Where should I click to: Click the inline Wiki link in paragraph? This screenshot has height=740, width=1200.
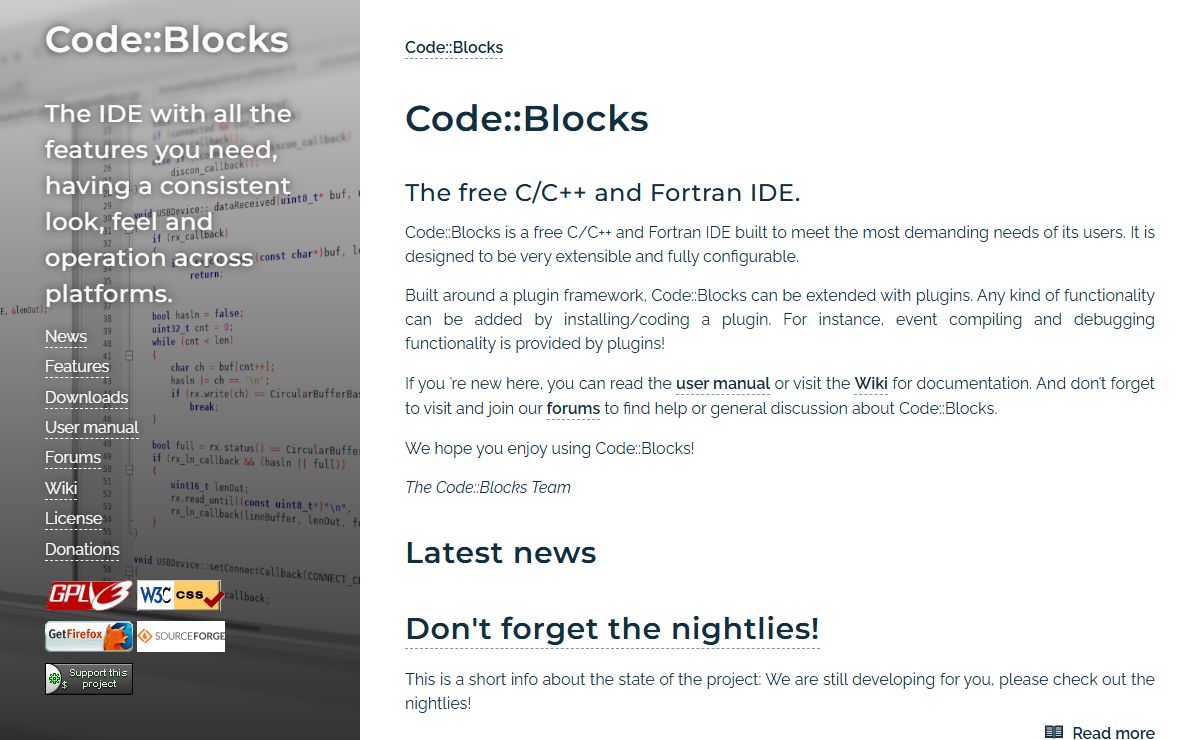coord(871,383)
